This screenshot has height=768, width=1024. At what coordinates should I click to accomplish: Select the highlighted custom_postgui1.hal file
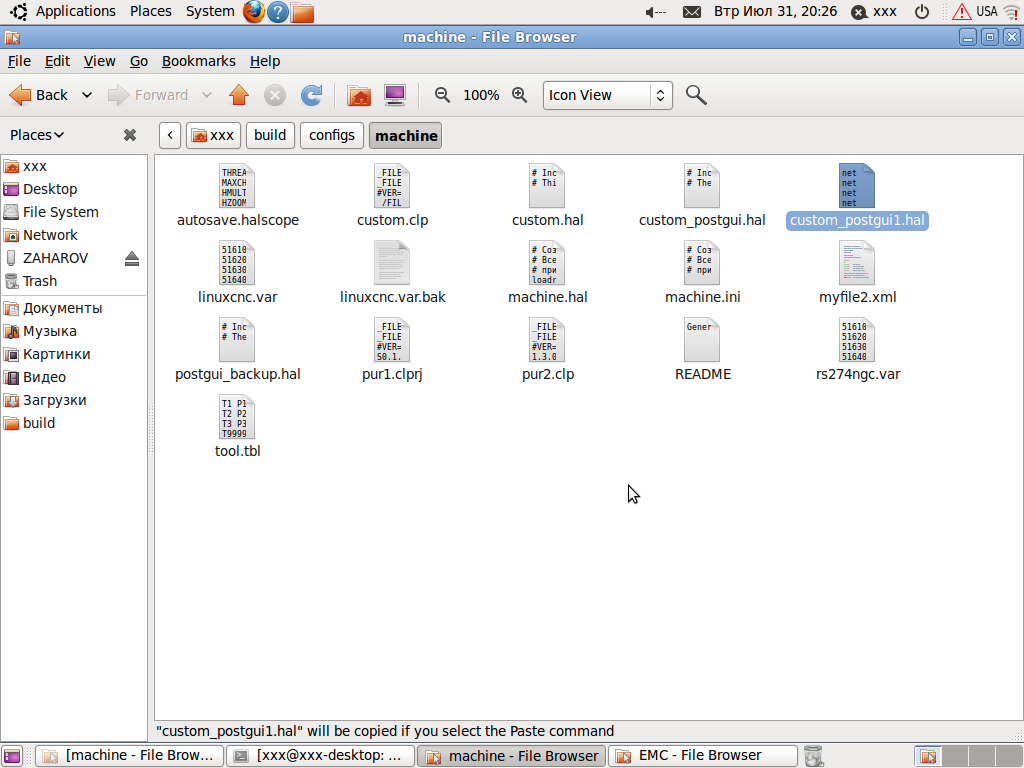(857, 195)
